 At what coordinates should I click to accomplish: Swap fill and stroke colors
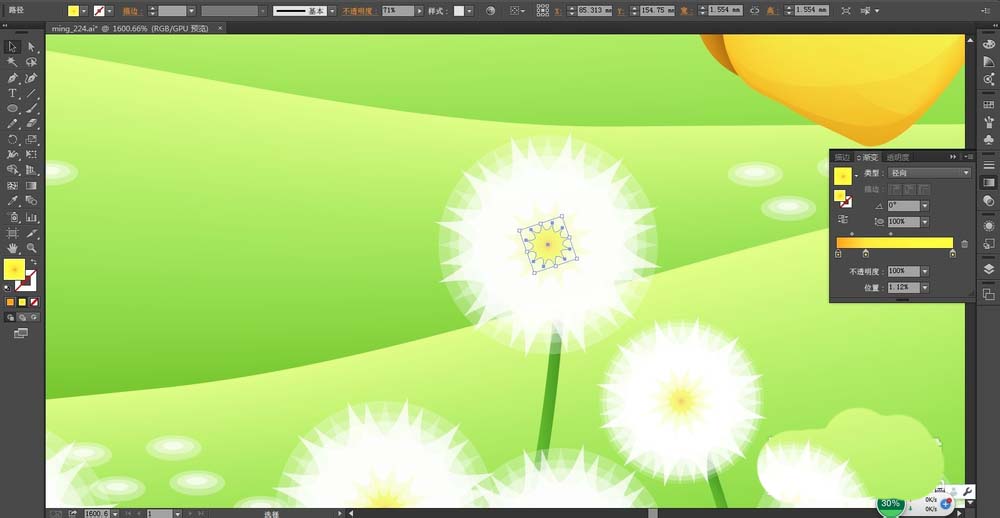point(33,262)
